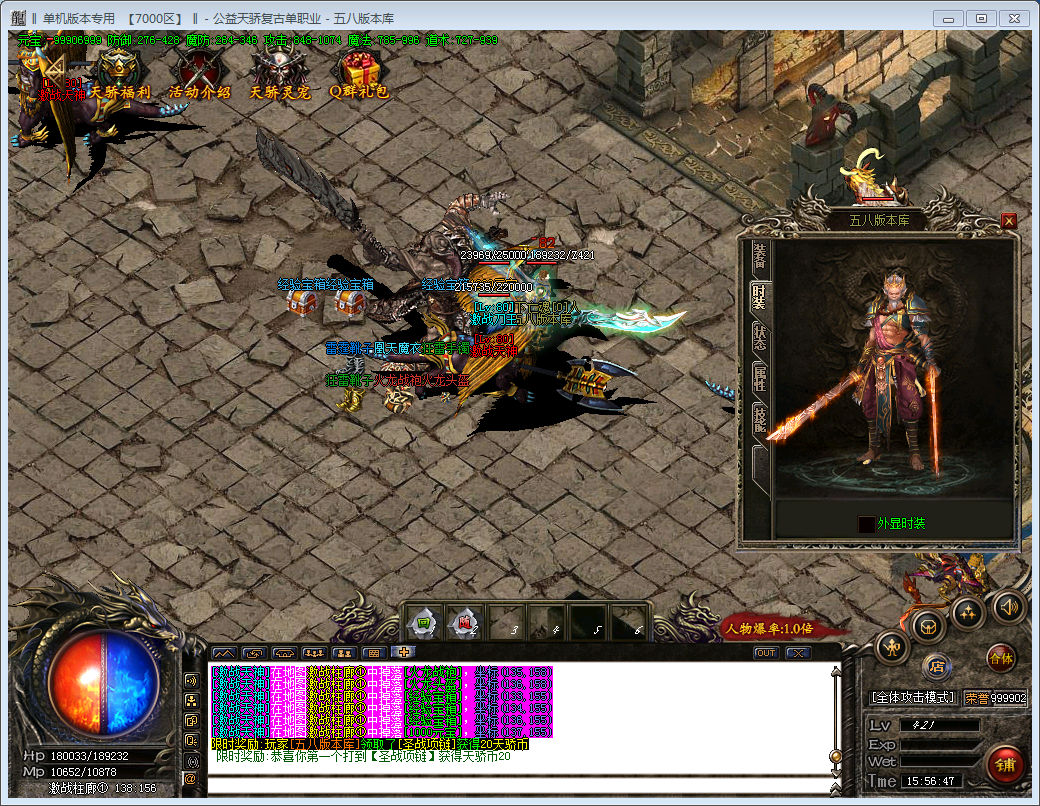Screen dimensions: 1040x806
Task: Open the 天骄福利 welfare icon
Action: pos(119,74)
